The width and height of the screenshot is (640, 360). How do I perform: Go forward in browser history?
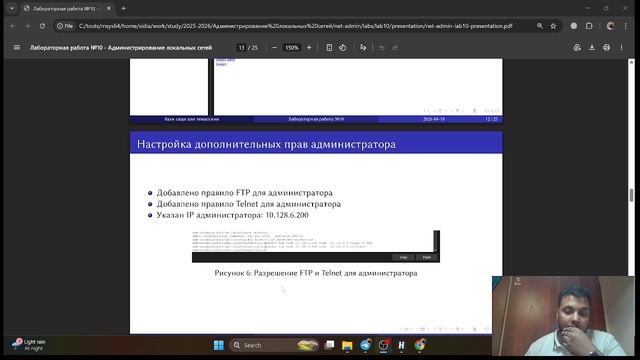(x=28, y=26)
